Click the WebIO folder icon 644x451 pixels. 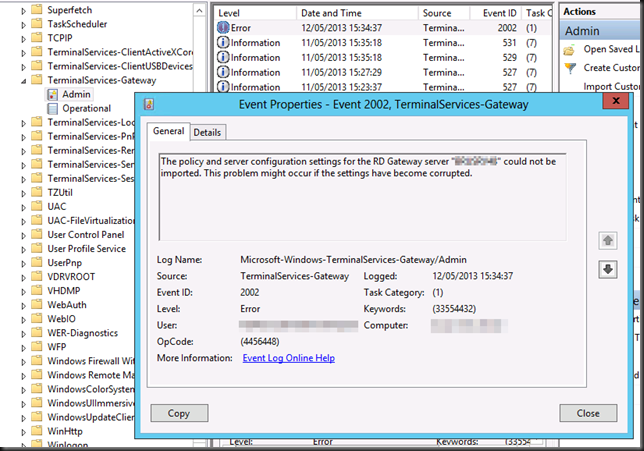coord(37,319)
